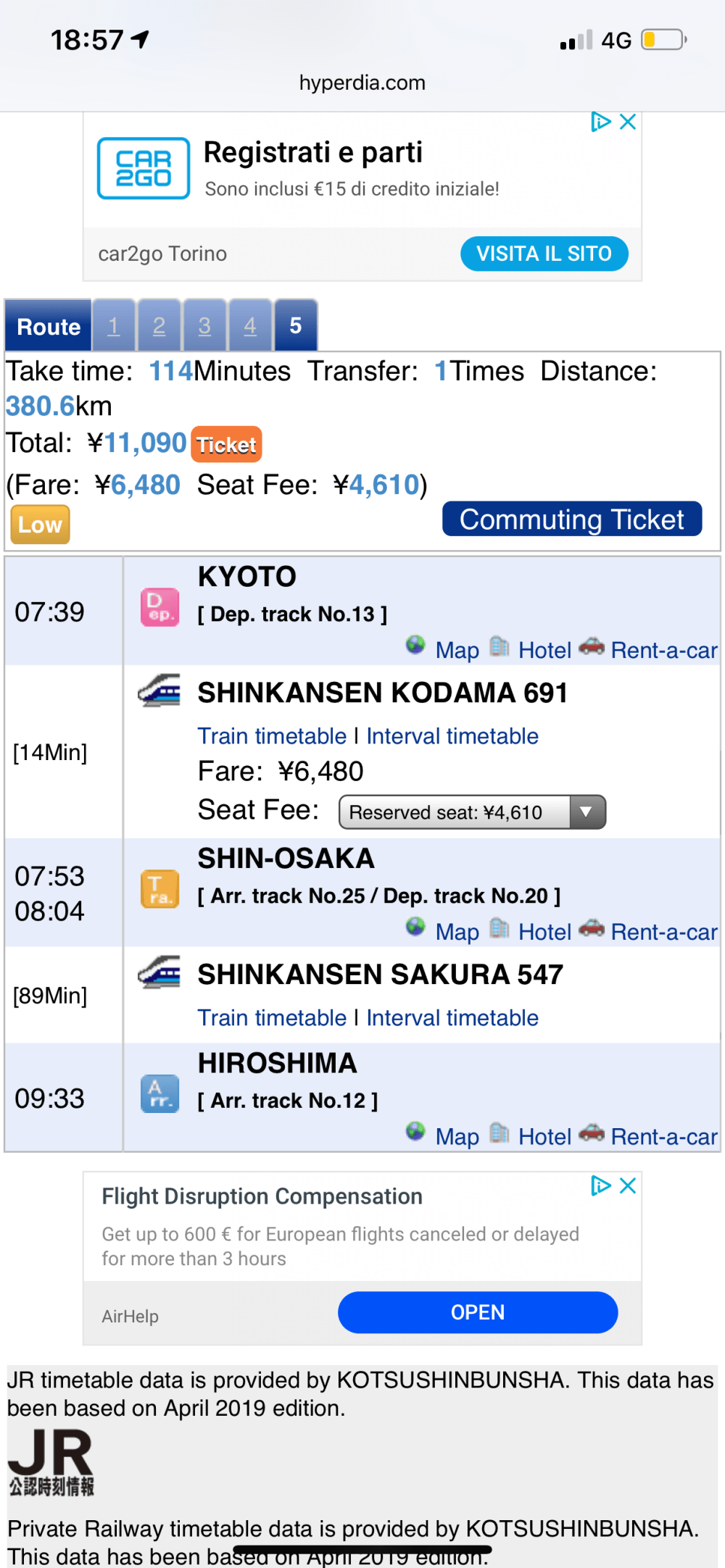Click the orange Tra. transfer icon at Shin-Osaka
This screenshot has height=1568, width=725.
(x=159, y=889)
